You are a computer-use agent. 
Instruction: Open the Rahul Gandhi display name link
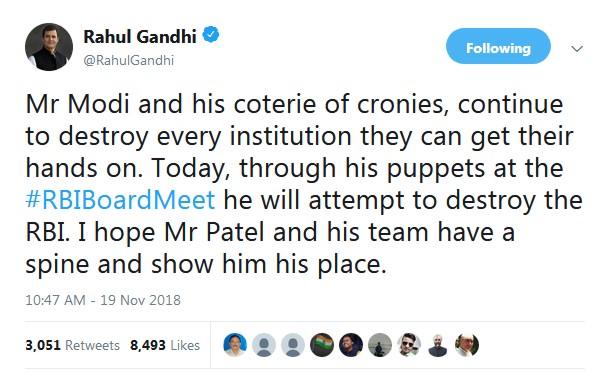[140, 37]
